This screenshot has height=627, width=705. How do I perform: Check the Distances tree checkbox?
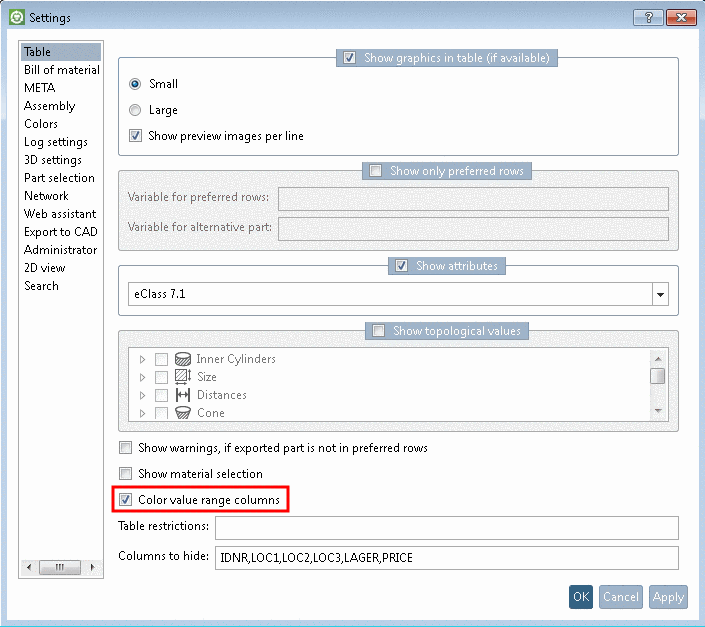(x=161, y=395)
